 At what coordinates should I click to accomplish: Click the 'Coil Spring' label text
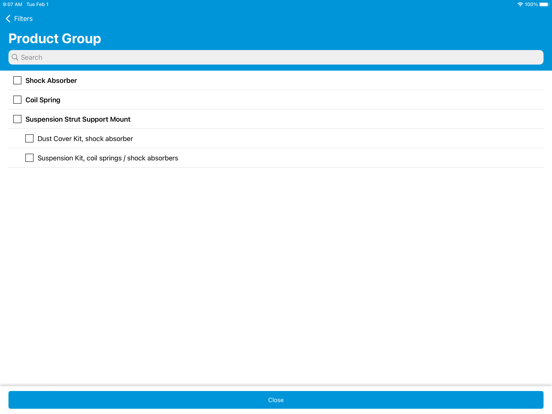(43, 100)
